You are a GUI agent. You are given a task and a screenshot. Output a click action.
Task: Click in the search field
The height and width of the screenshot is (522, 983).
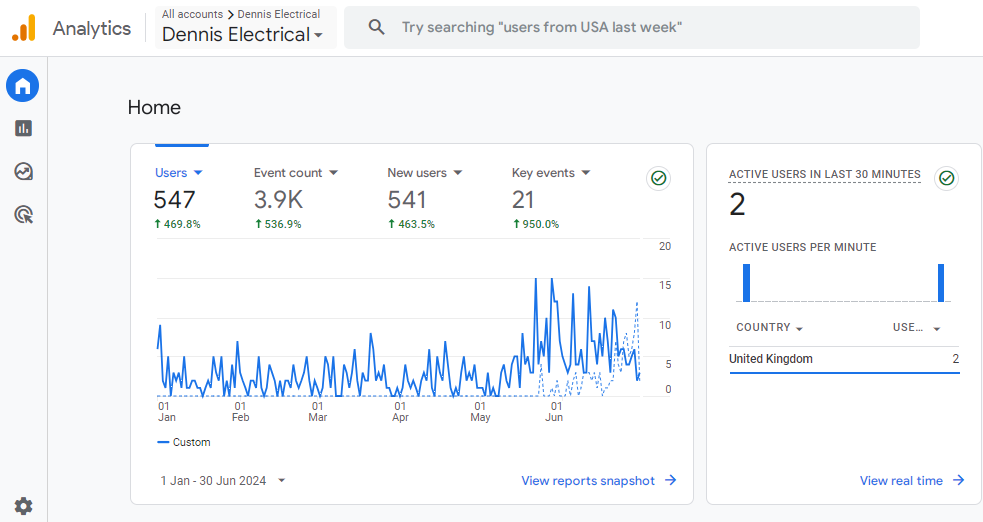632,28
